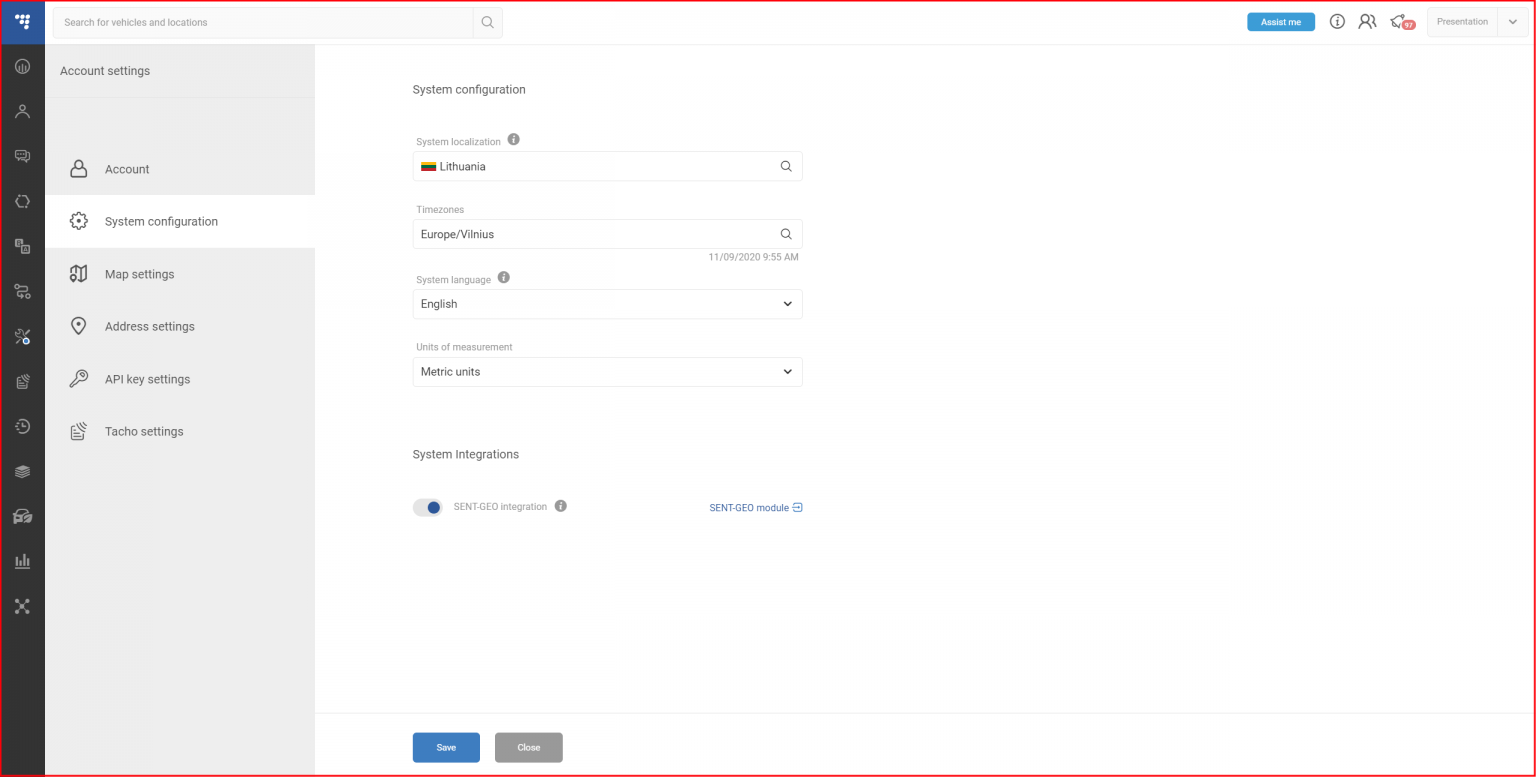This screenshot has height=777, width=1536.
Task: Click the search magnifier in System localization field
Action: point(785,166)
